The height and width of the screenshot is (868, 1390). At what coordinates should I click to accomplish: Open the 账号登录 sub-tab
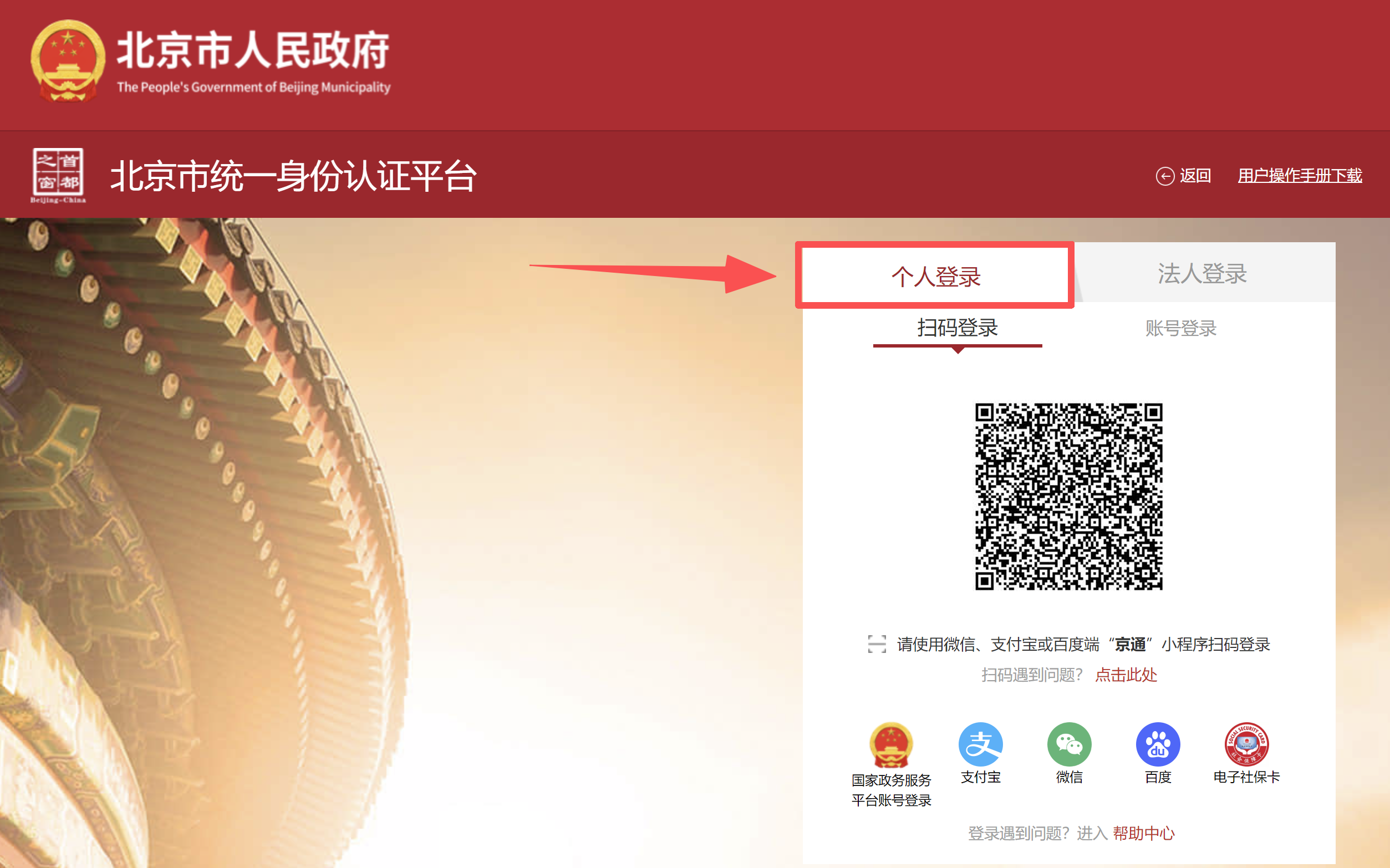click(x=1181, y=328)
